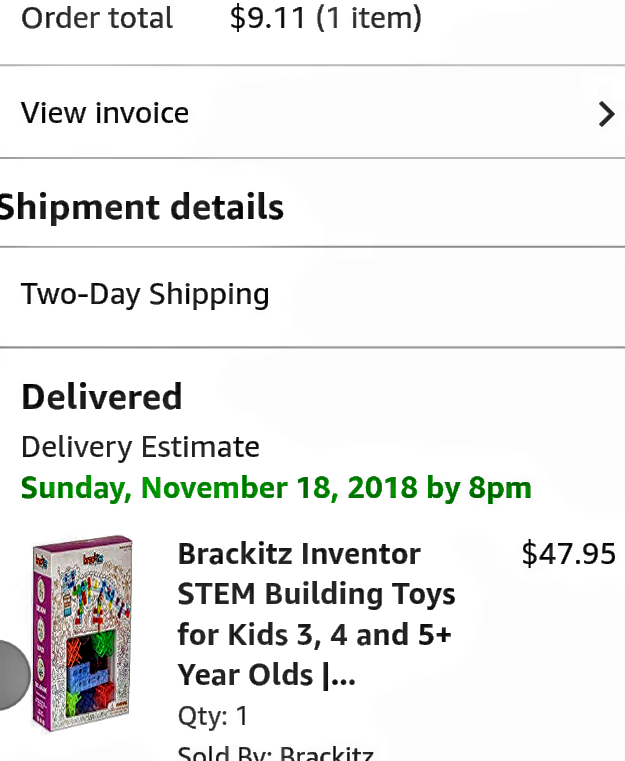Tap the "Year Olds |..." truncated title line

266,675
